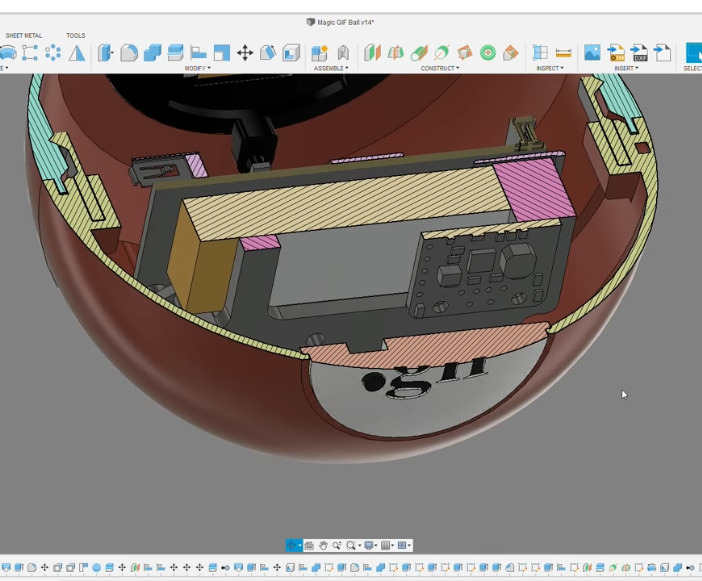Click the Rectangular Pattern icon

(x=29, y=53)
